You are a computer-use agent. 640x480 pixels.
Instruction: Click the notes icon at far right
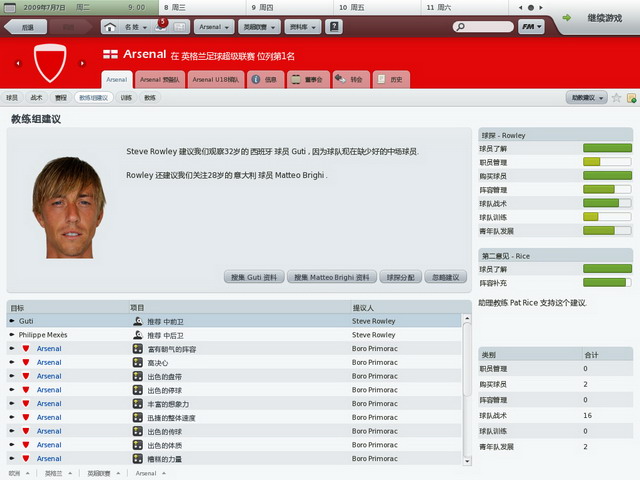[631, 98]
